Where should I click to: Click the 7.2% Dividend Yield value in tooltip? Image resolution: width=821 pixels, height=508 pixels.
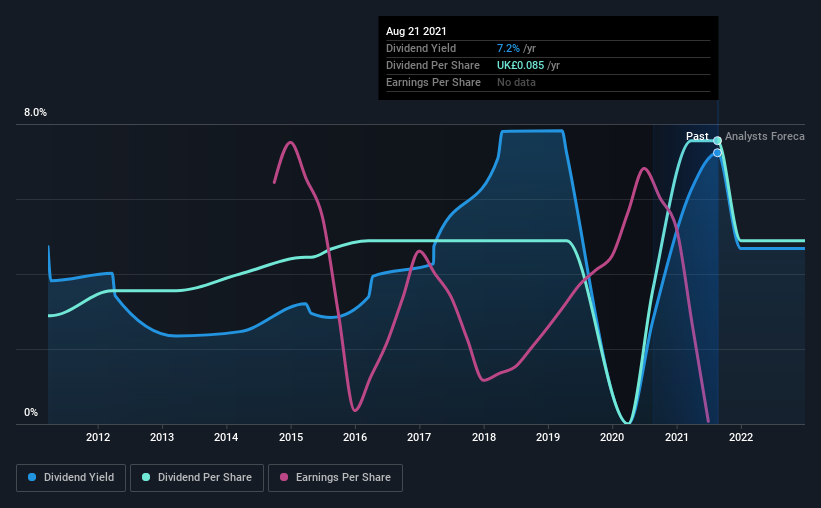coord(508,48)
